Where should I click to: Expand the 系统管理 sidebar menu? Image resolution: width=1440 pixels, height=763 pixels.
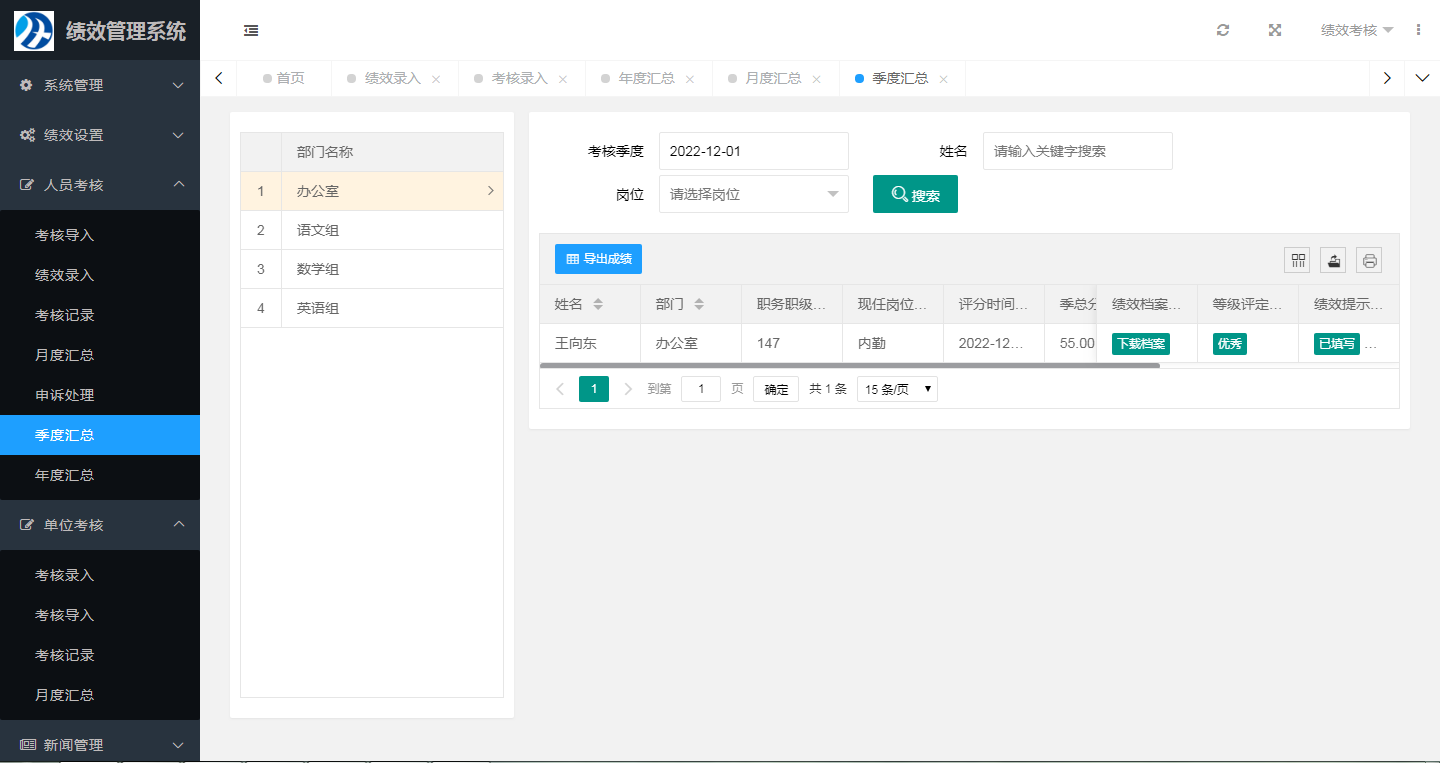(x=100, y=85)
